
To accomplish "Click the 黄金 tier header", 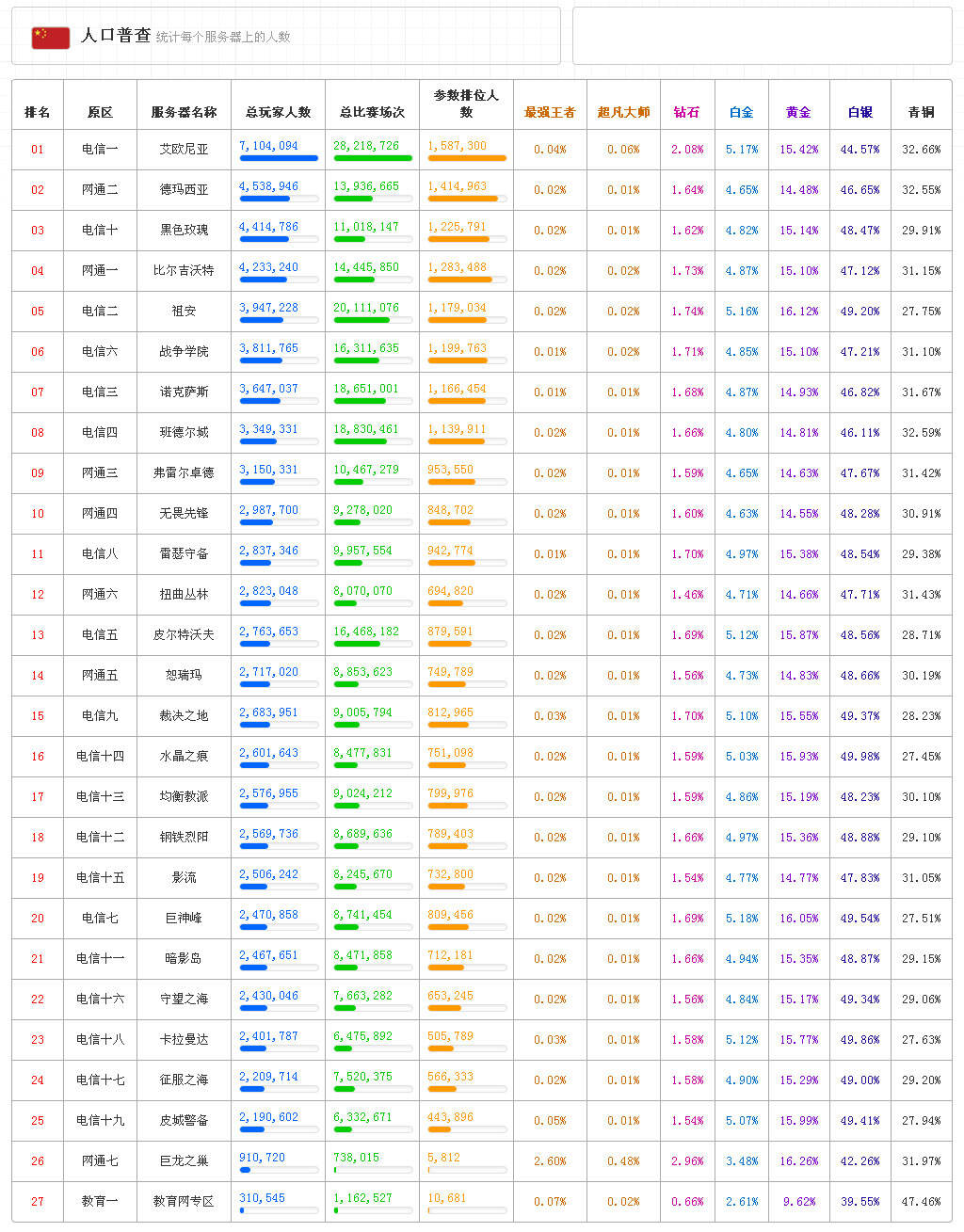I will [x=798, y=112].
